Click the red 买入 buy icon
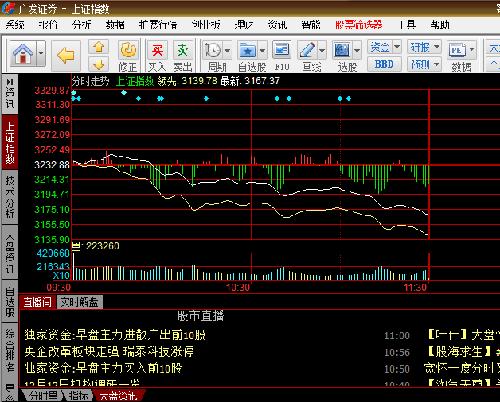 [x=157, y=50]
